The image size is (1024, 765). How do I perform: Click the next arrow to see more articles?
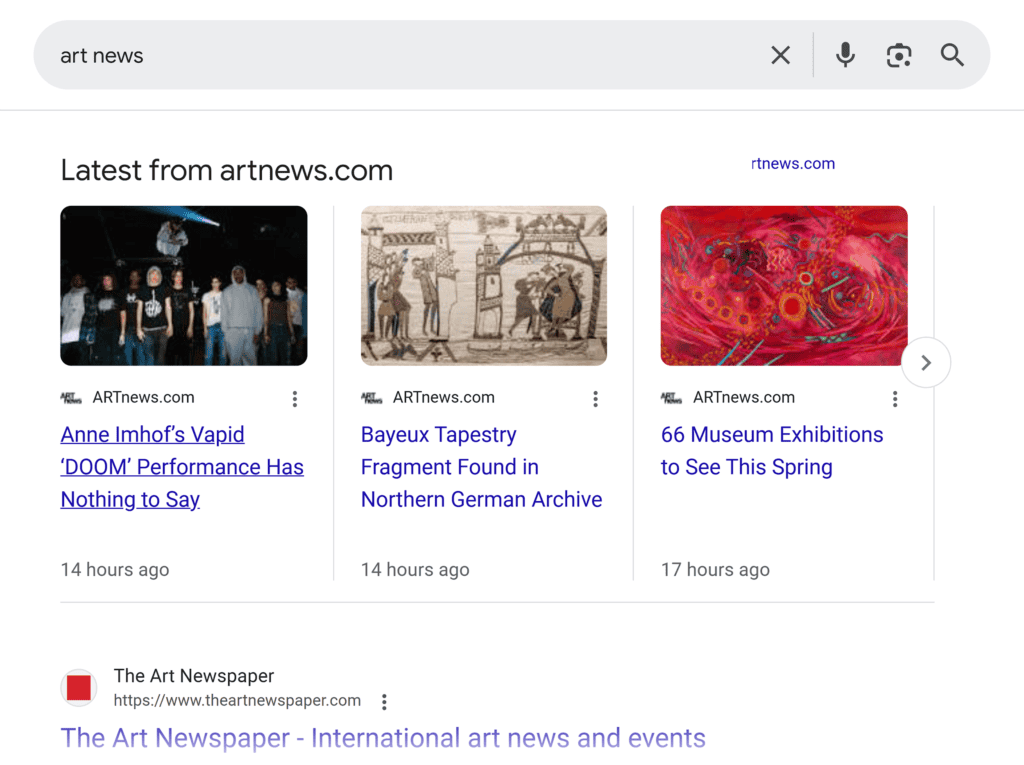[926, 362]
